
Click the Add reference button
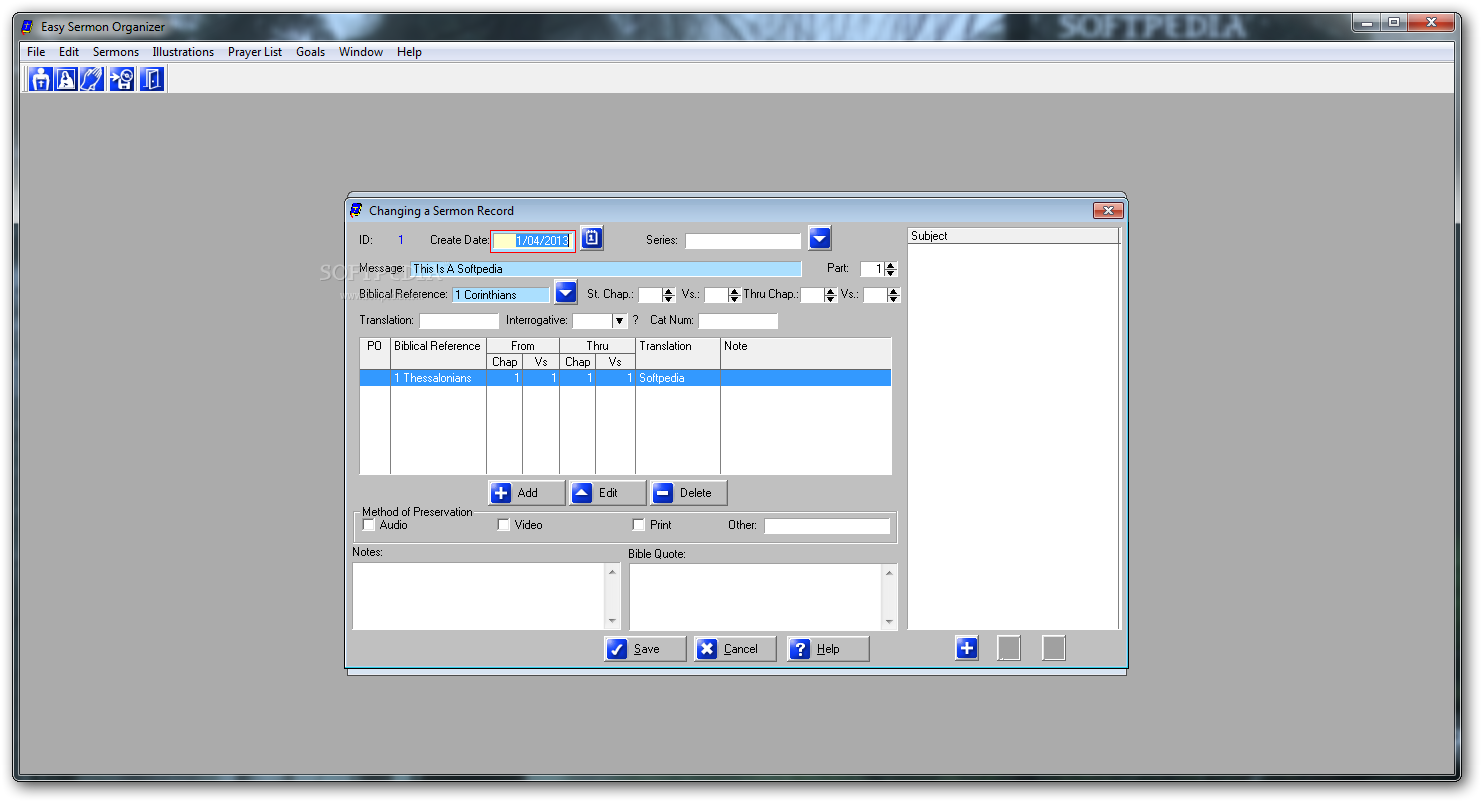coord(527,493)
